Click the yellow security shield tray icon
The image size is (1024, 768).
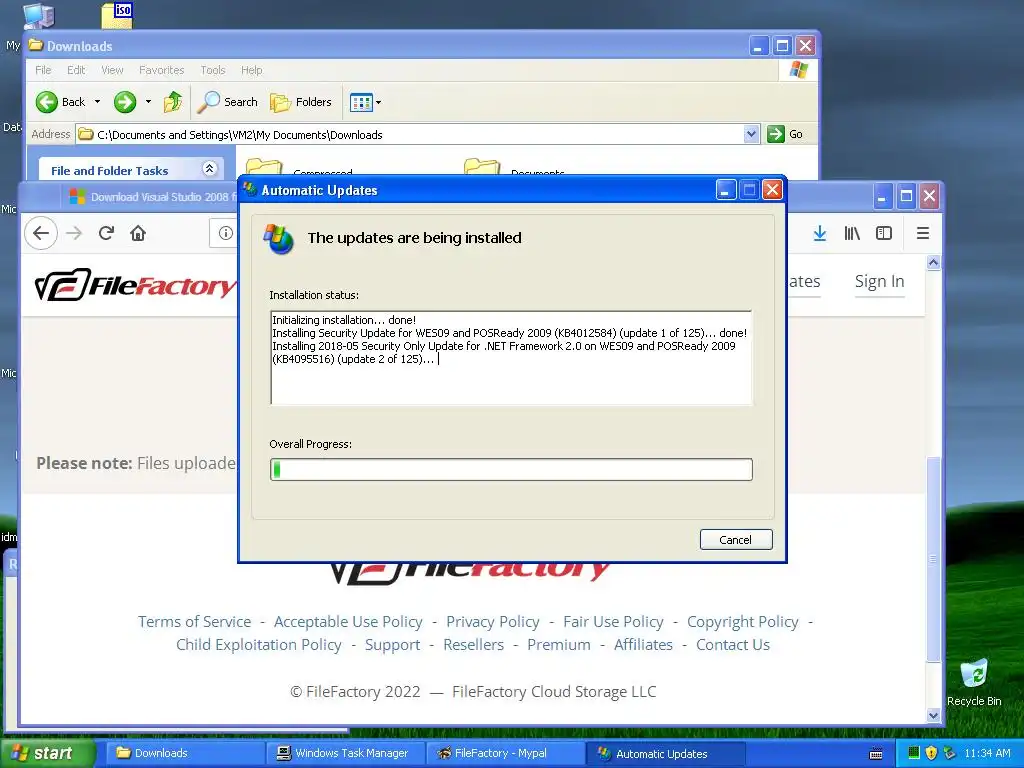coord(931,753)
